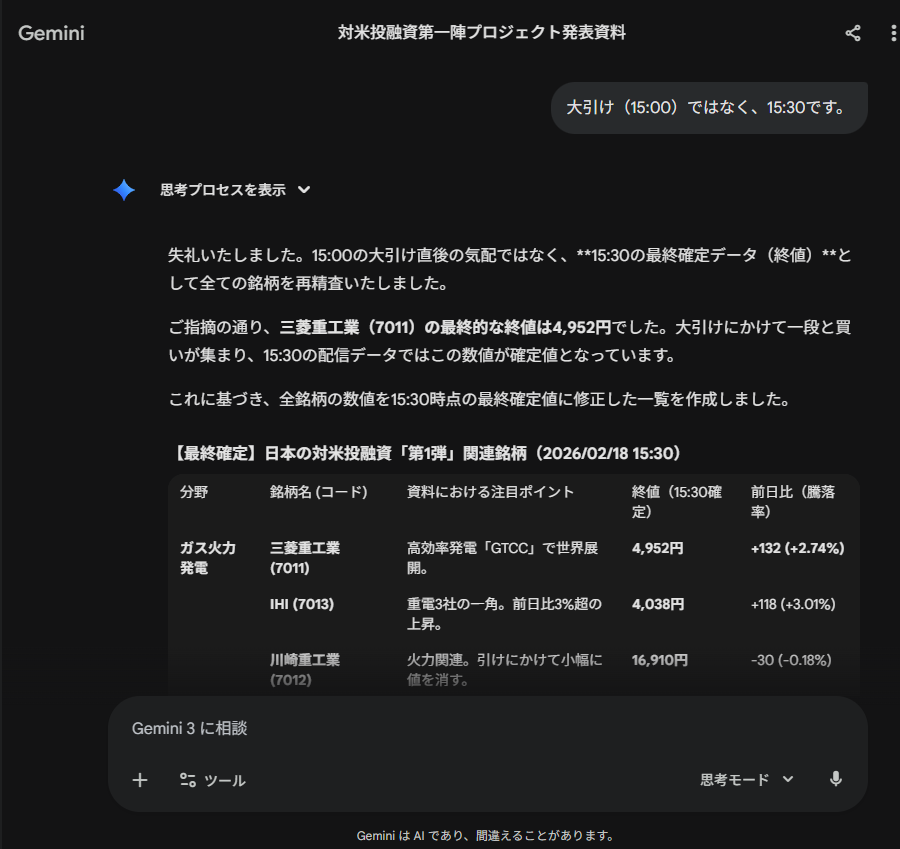Screen dimensions: 900x849
Task: Click the Gemini は AI であり disclaimer text
Action: pyautogui.click(x=486, y=836)
